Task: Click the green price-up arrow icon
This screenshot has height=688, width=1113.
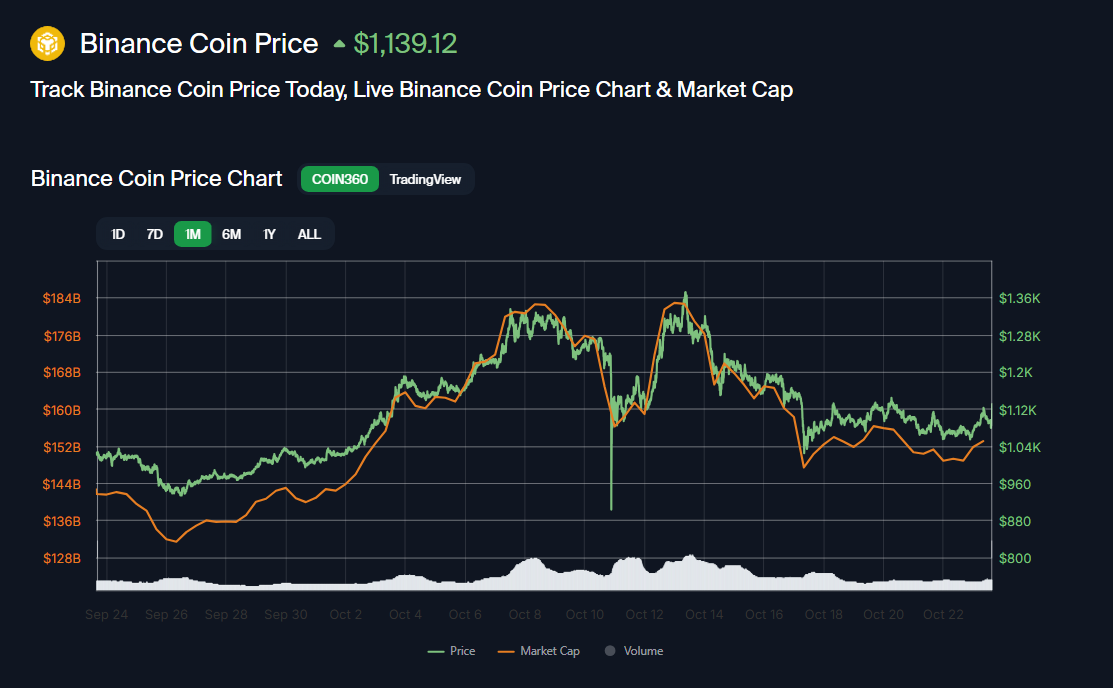Action: coord(340,44)
